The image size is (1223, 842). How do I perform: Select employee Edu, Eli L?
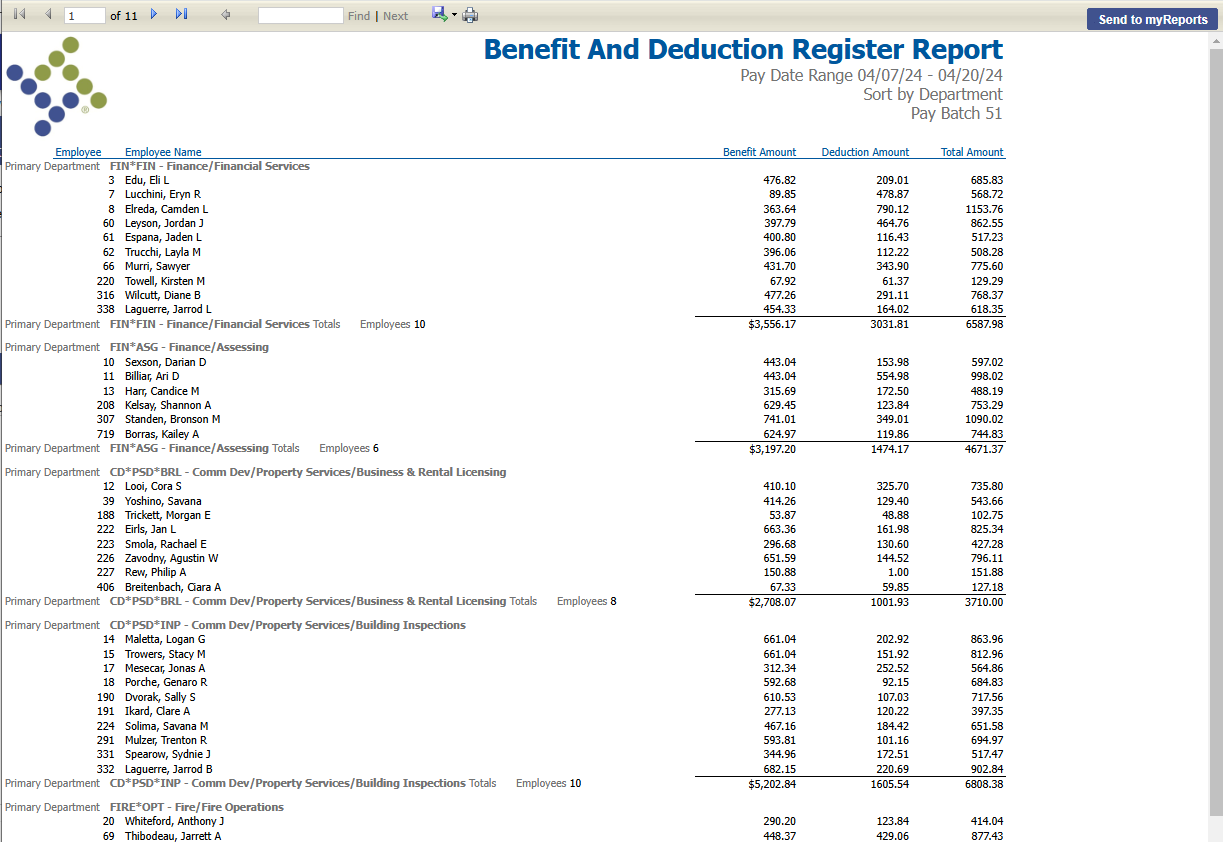pos(147,180)
